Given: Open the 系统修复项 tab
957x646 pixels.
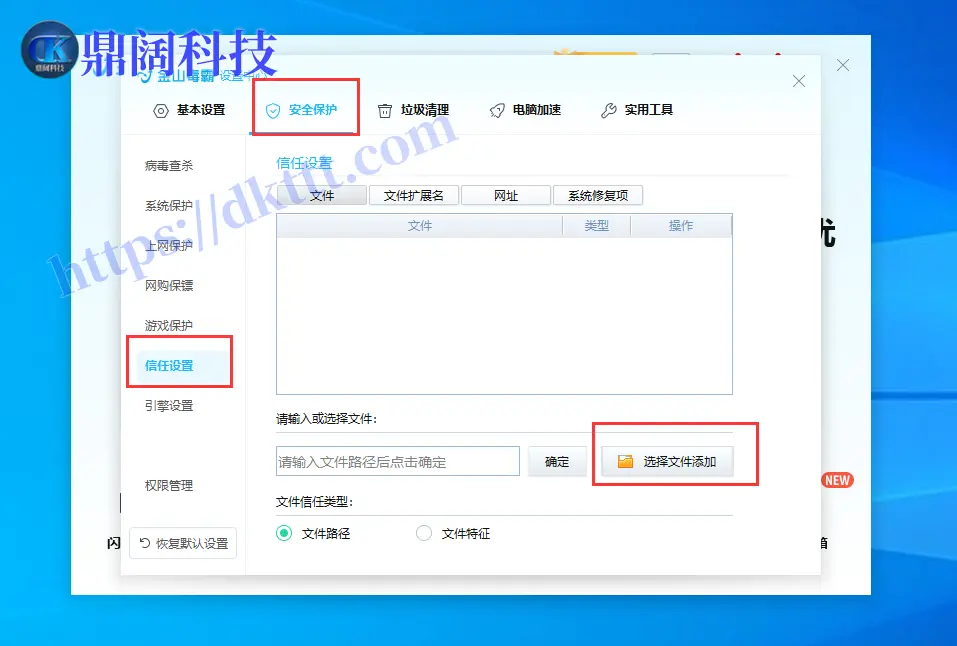Looking at the screenshot, I should point(598,196).
